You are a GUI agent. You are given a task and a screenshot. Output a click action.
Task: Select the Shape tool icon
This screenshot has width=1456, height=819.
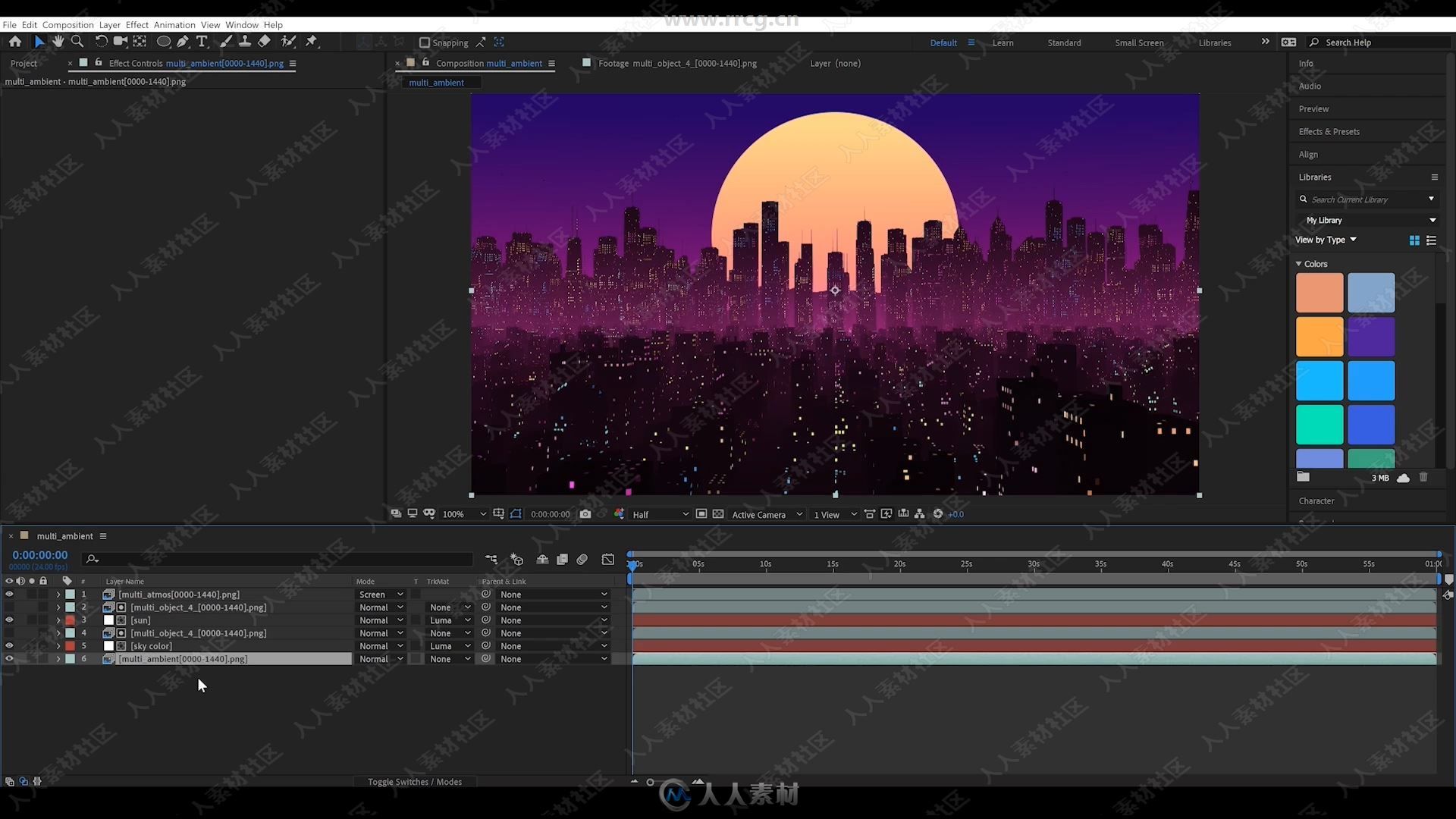click(162, 41)
